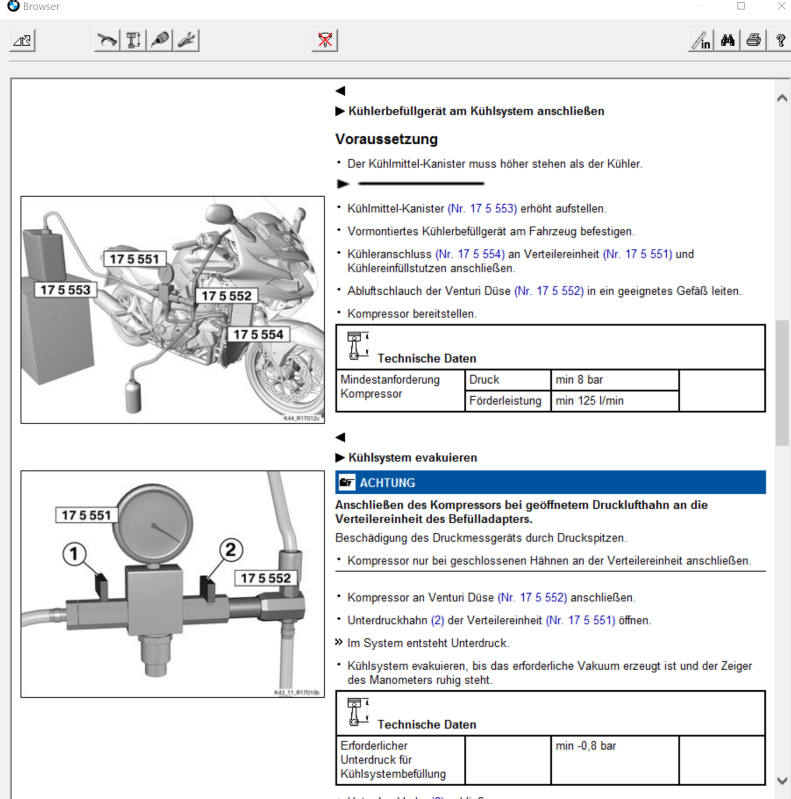Open help via question mark icon
Viewport: 791px width, 799px height.
(x=779, y=40)
